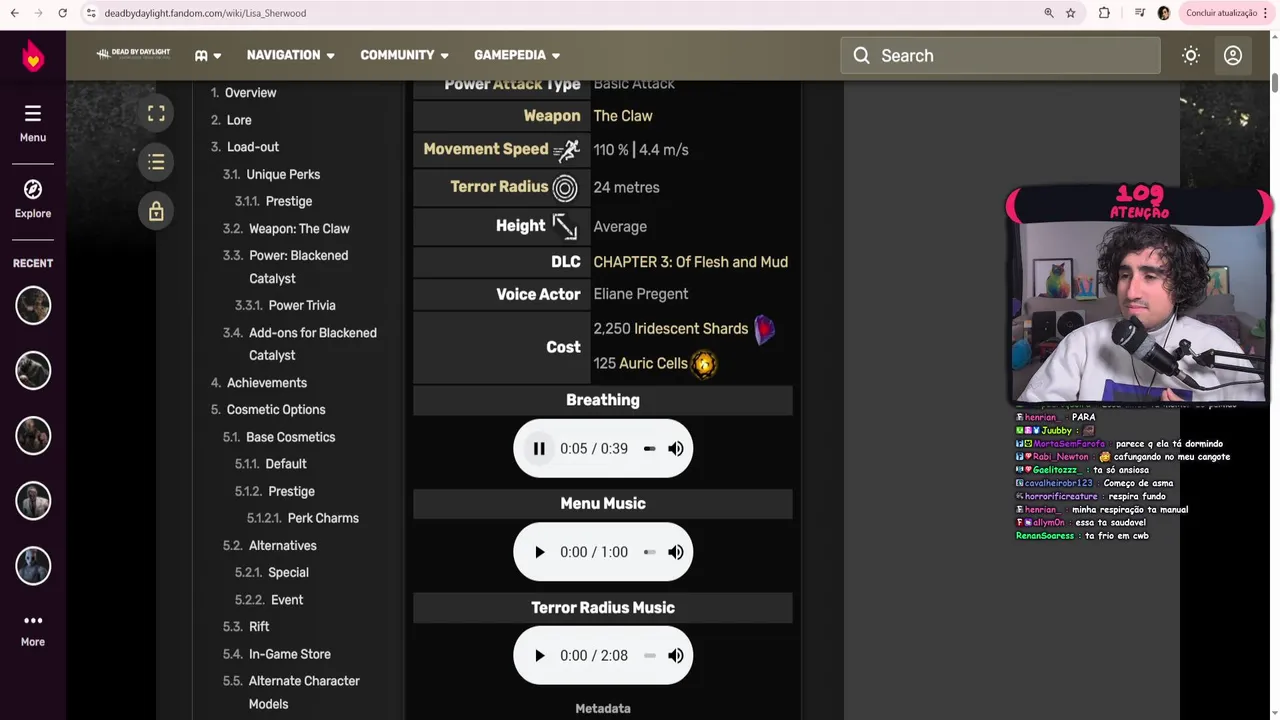Viewport: 1280px width, 720px height.
Task: Open the browser profile avatar
Action: [1164, 13]
